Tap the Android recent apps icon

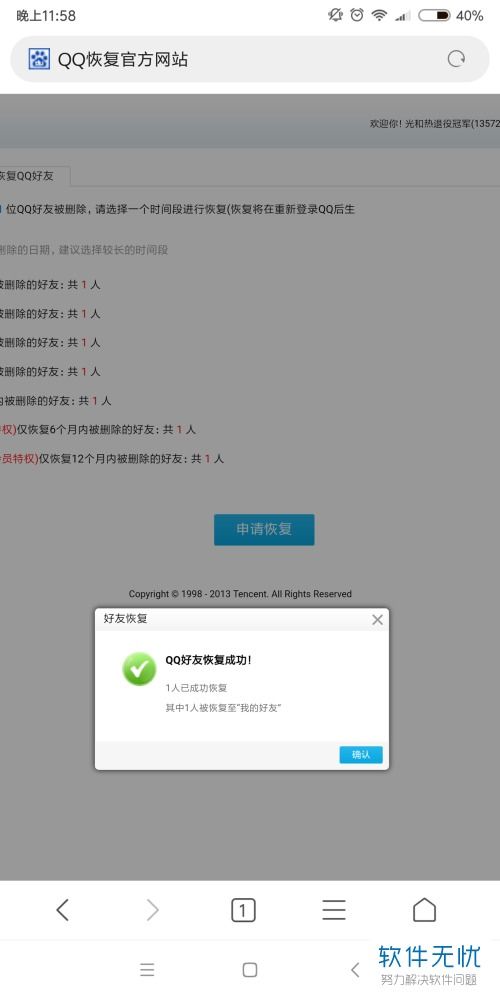(x=147, y=970)
